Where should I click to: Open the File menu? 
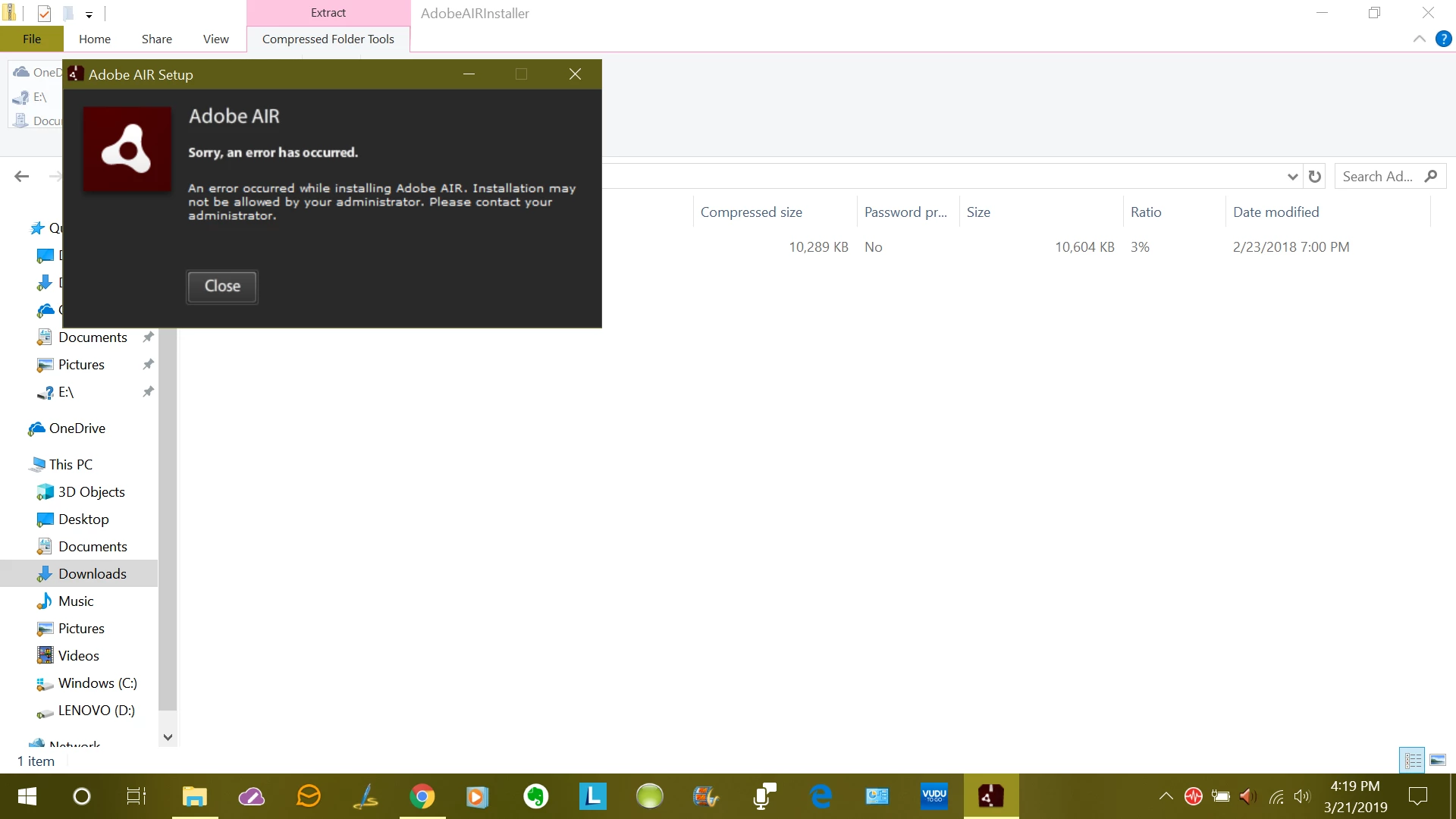(x=32, y=39)
